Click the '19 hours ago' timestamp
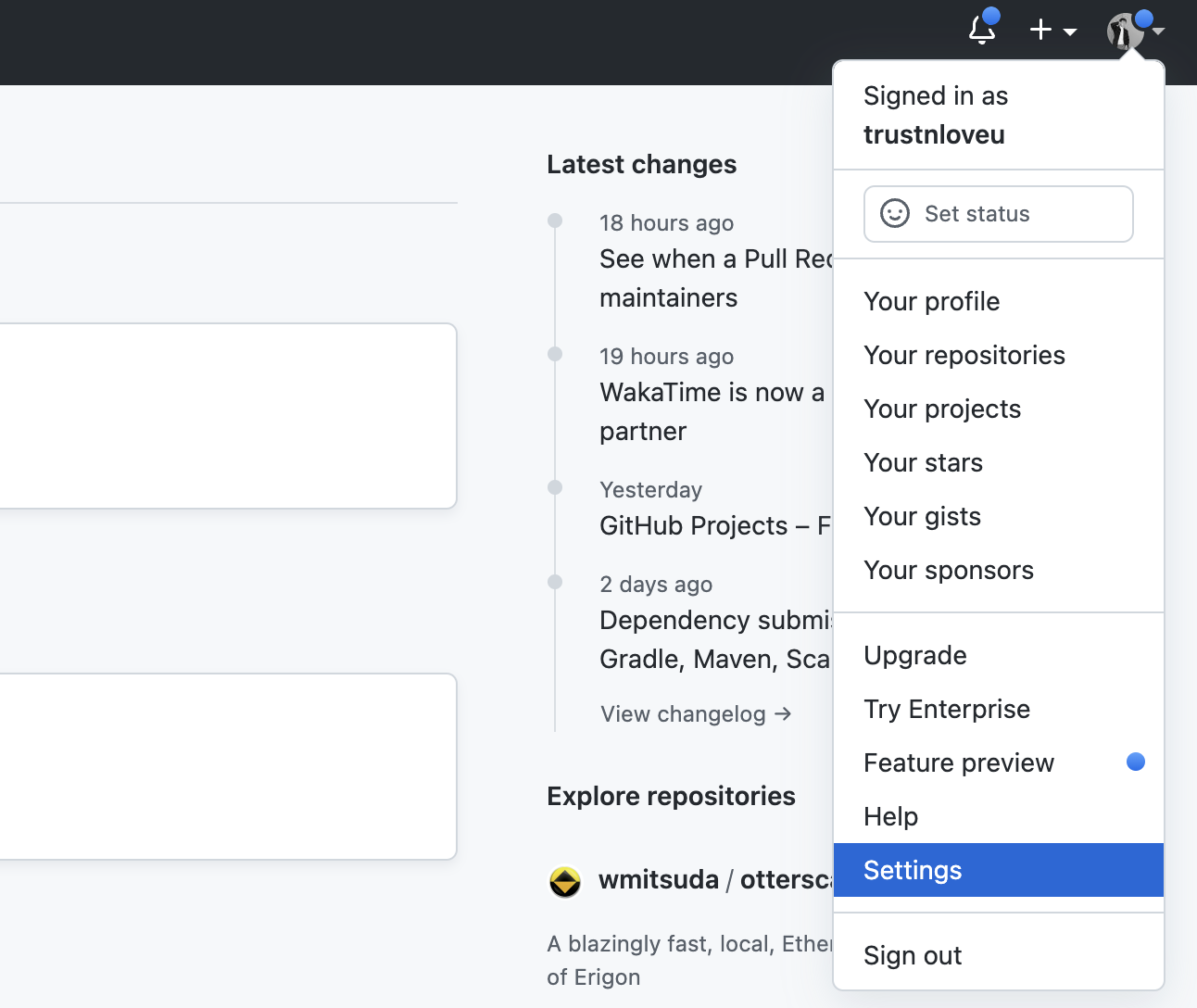 point(666,357)
